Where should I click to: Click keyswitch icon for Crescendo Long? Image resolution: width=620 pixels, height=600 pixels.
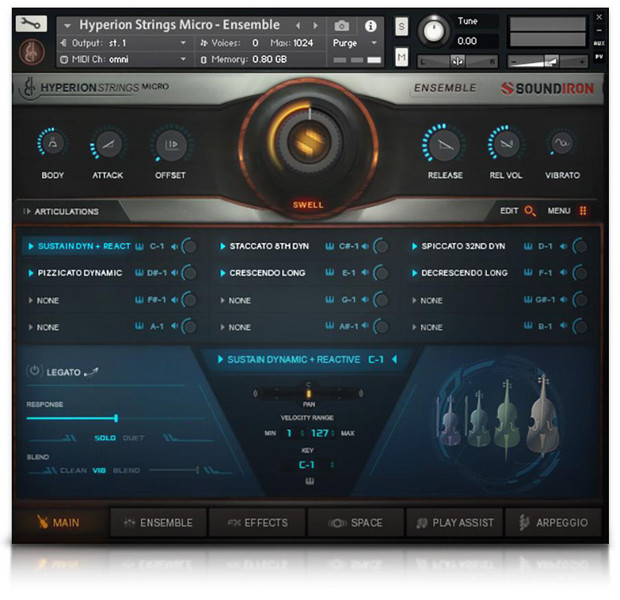point(329,272)
